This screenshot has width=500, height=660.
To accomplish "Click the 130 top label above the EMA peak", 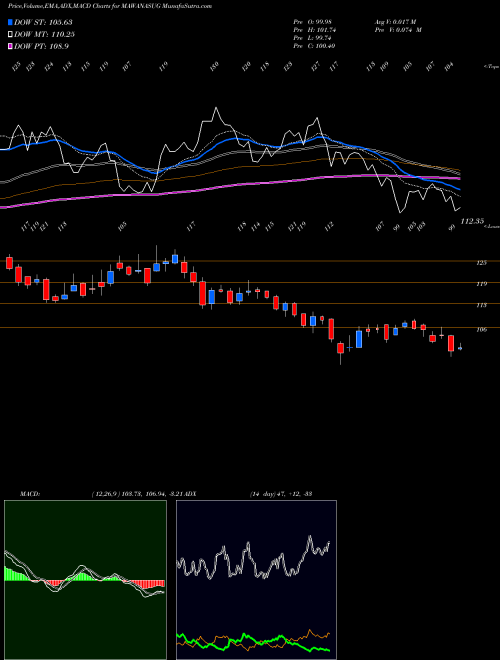I will (214, 67).
